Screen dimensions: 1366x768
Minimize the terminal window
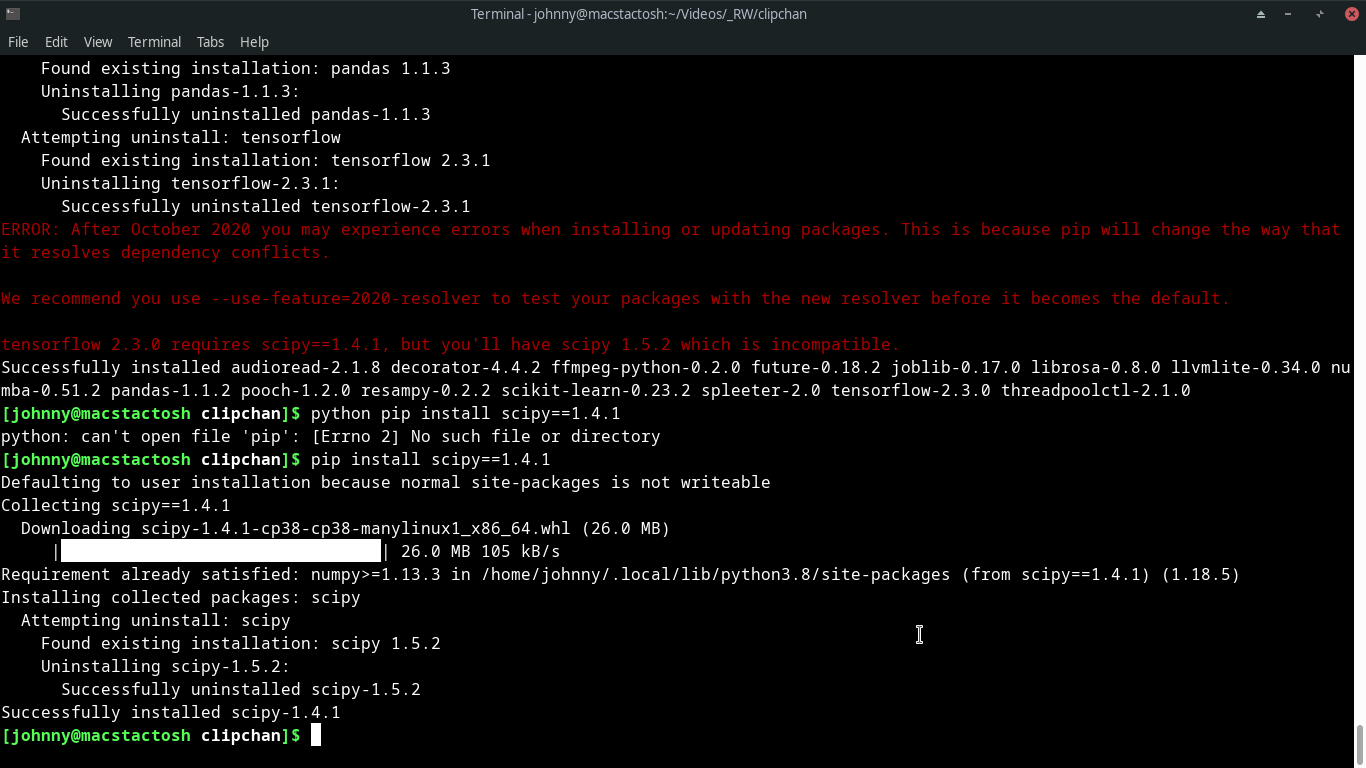[1290, 14]
